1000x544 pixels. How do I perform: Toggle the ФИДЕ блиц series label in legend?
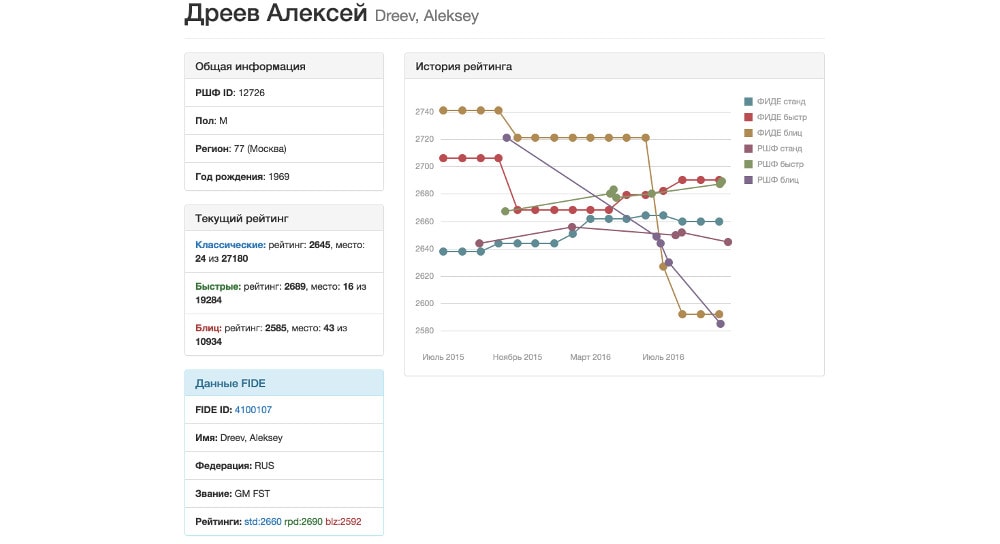(x=781, y=133)
